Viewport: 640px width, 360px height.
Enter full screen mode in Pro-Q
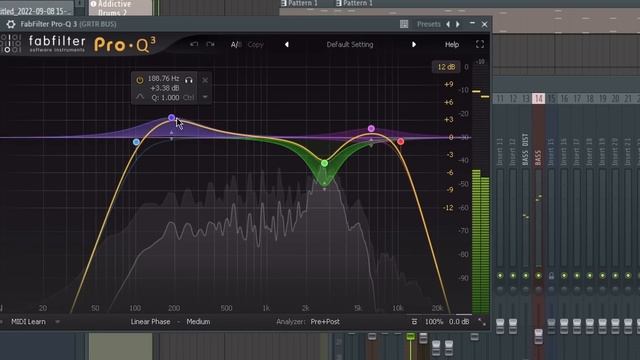[480, 44]
